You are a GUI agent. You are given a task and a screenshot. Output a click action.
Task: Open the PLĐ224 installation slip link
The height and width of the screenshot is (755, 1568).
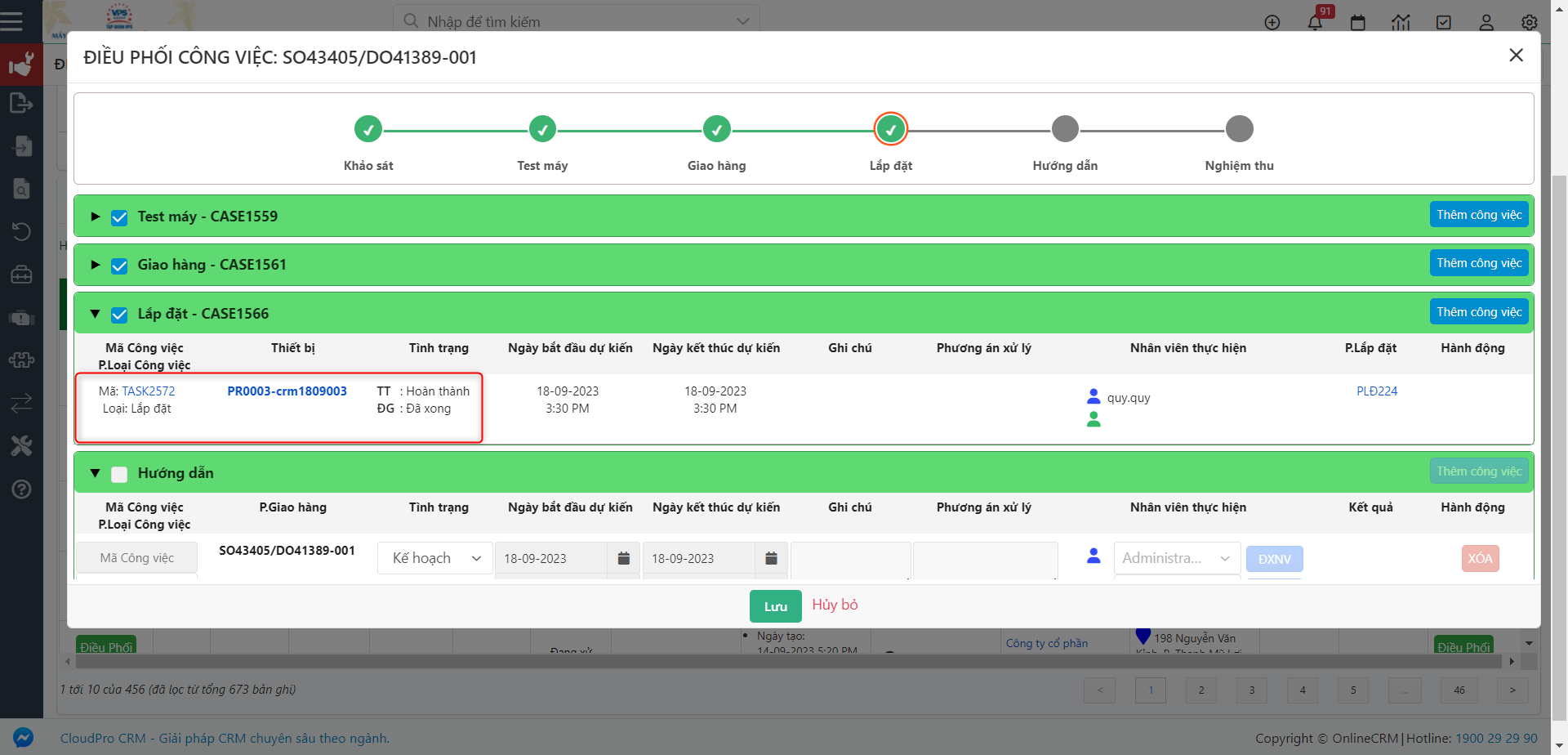[1377, 391]
